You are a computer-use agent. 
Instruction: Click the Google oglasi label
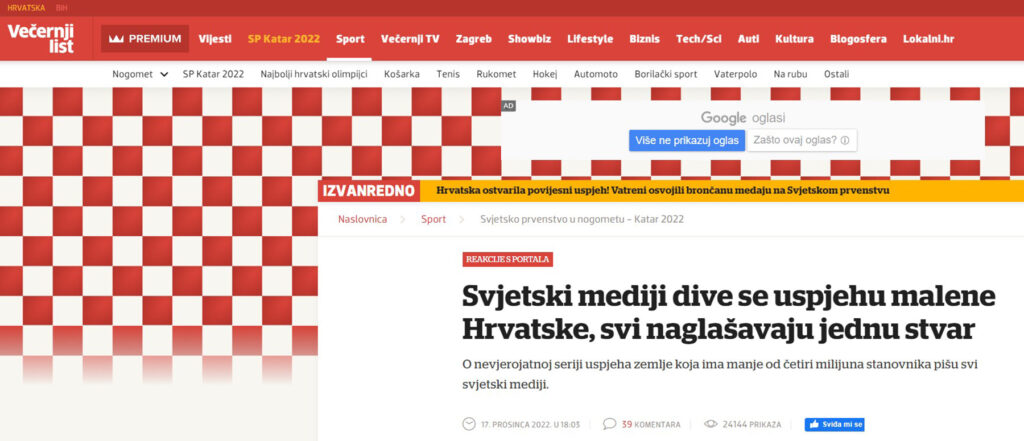click(743, 118)
